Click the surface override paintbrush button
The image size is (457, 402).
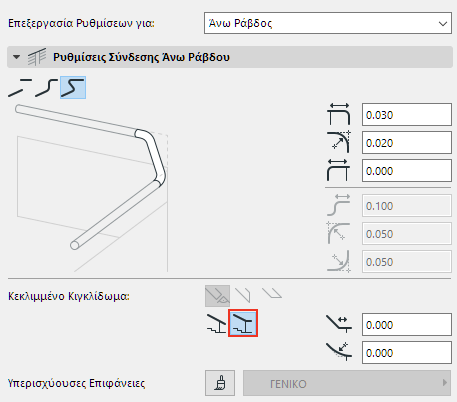[220, 383]
